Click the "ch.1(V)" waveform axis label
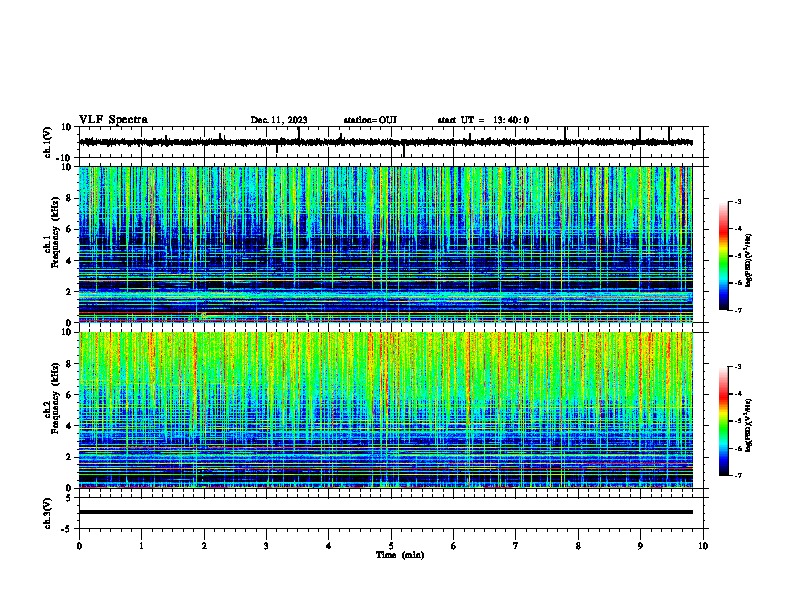792x612 pixels. pyautogui.click(x=48, y=142)
